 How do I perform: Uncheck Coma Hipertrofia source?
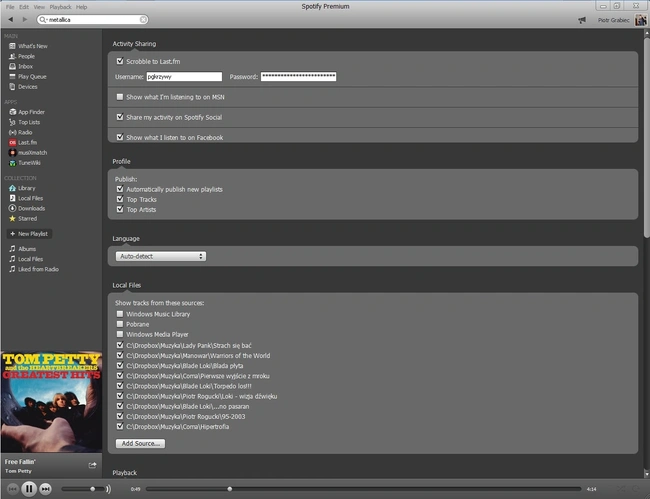[x=120, y=426]
